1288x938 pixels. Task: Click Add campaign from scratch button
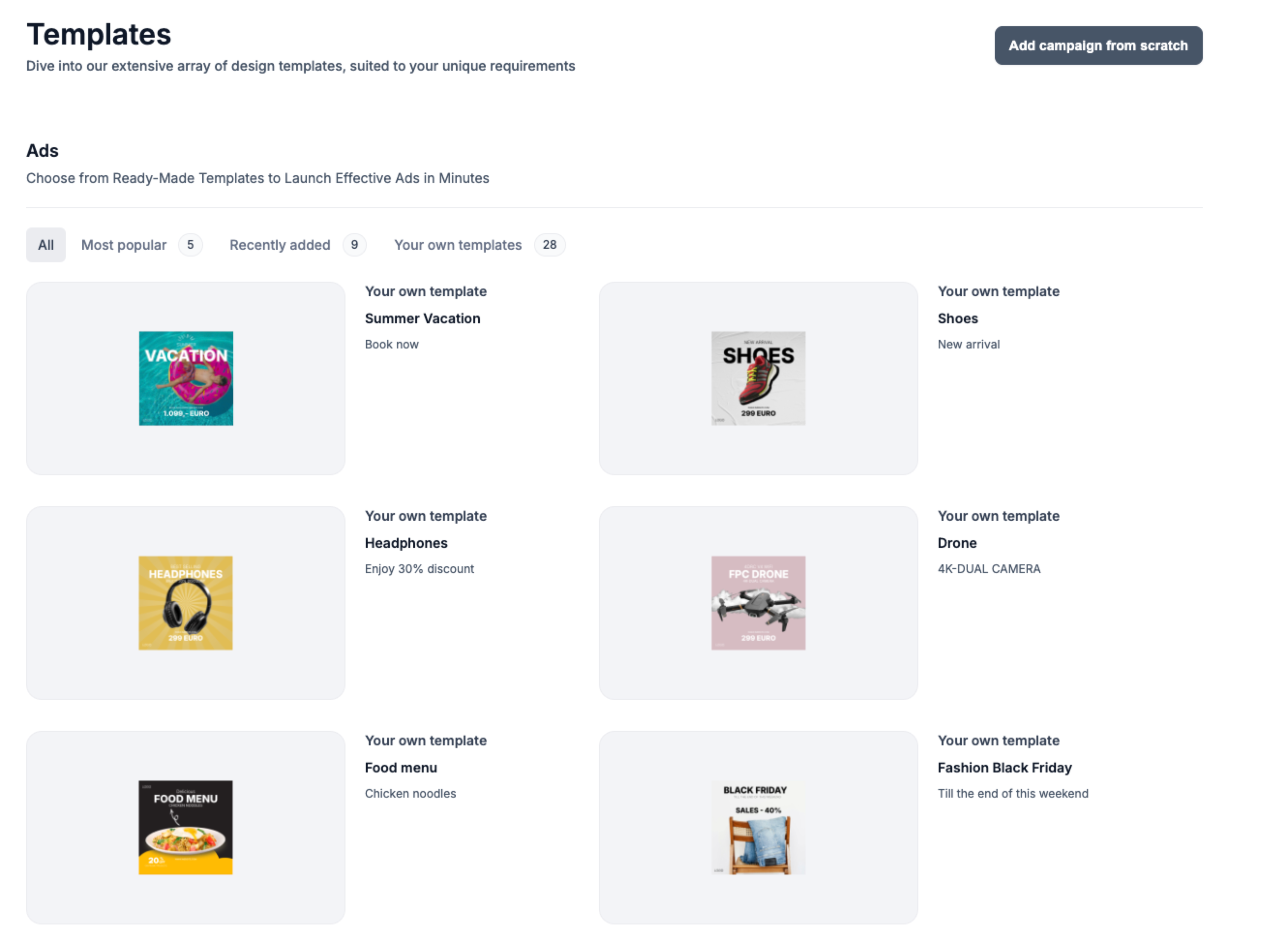click(1098, 45)
